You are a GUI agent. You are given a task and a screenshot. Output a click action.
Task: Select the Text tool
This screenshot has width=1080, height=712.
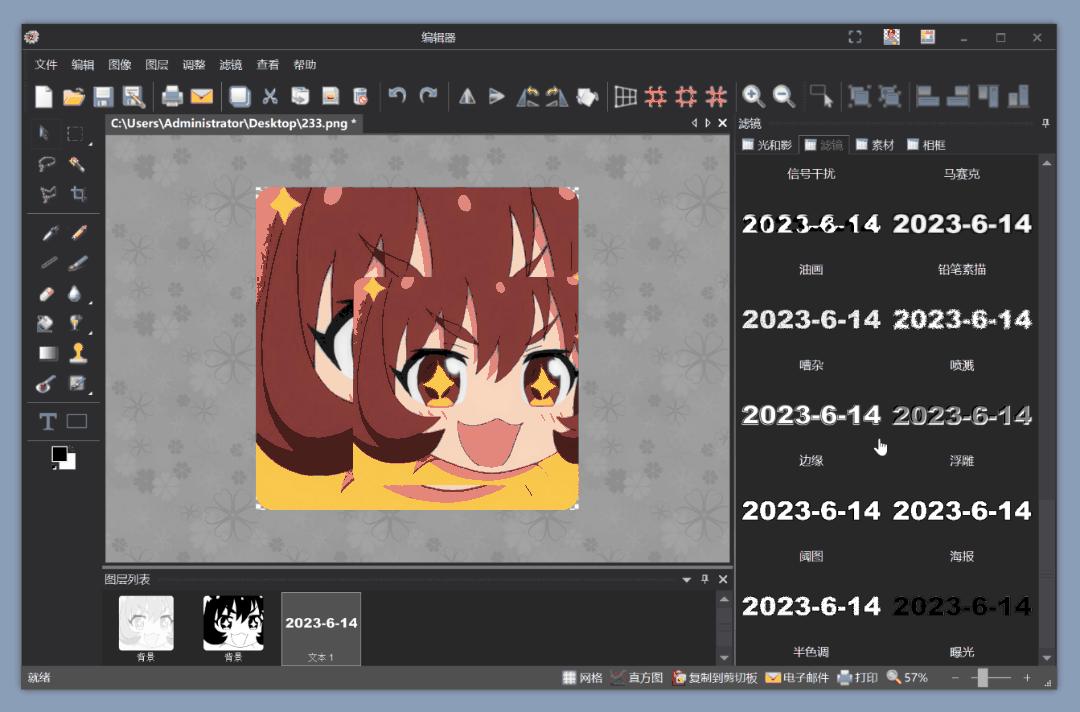tap(47, 422)
